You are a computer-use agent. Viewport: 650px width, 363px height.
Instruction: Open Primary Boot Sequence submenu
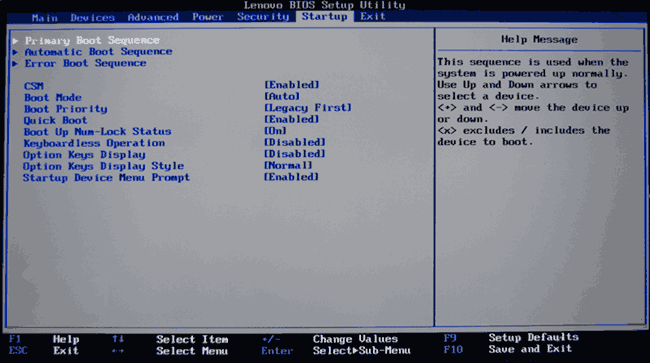(92, 40)
